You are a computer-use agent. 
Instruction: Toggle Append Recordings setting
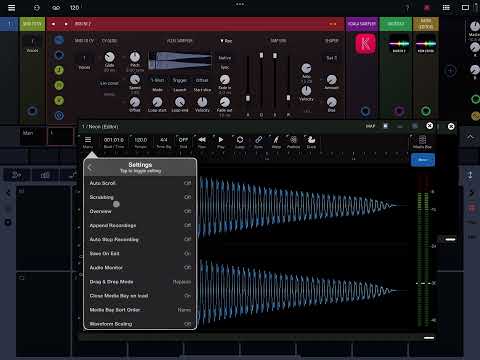(x=140, y=225)
